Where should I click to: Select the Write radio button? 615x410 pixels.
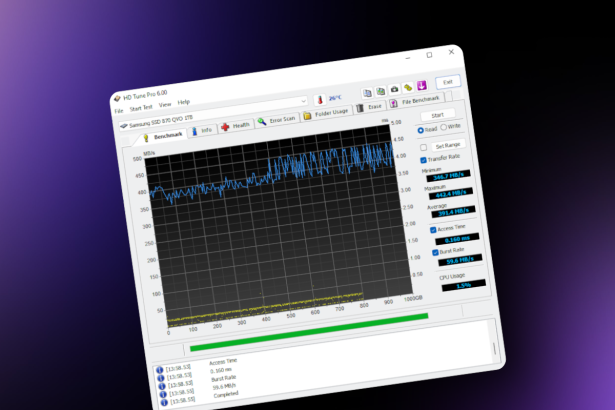click(444, 127)
